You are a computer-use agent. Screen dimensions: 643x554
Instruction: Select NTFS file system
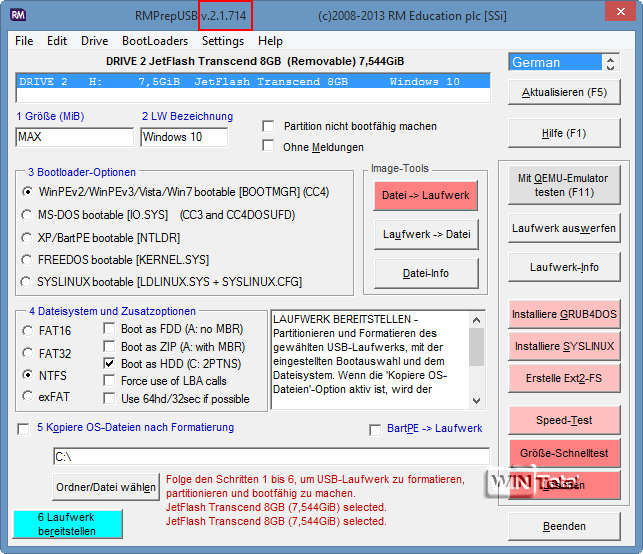[27, 375]
